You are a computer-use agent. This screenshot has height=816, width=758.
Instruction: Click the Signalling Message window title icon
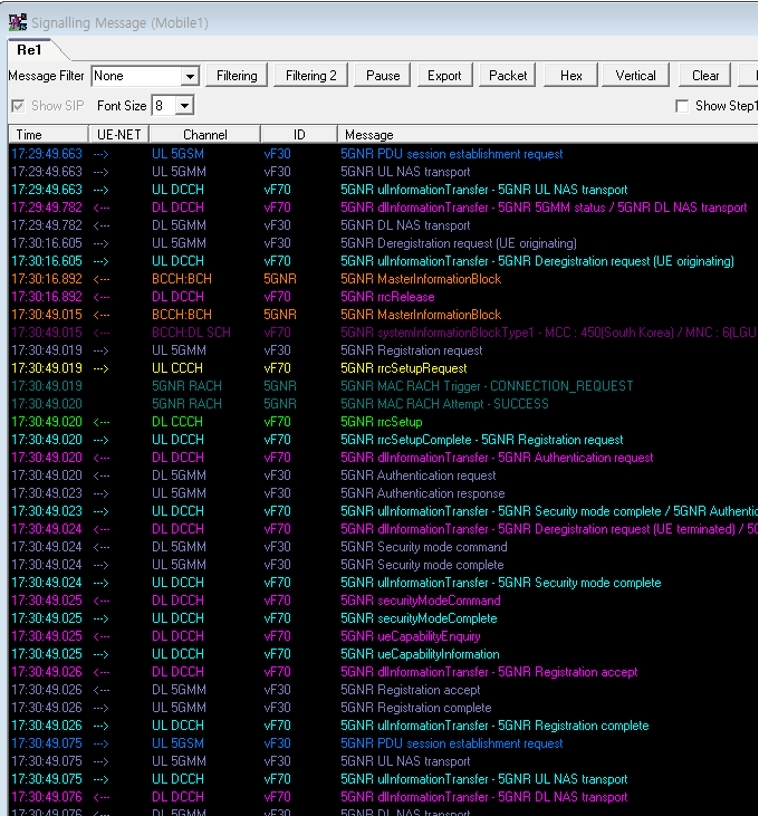[18, 22]
